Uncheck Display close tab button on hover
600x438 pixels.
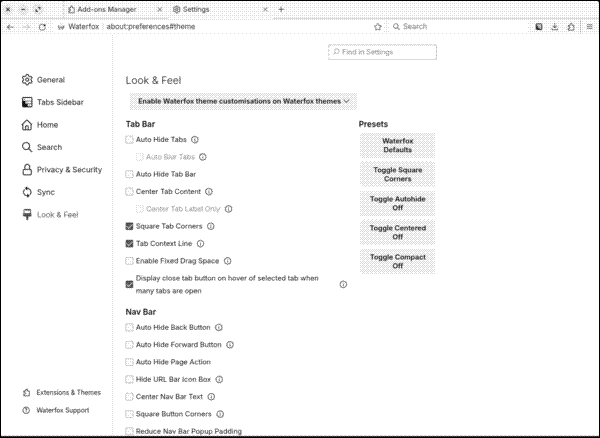click(x=129, y=284)
